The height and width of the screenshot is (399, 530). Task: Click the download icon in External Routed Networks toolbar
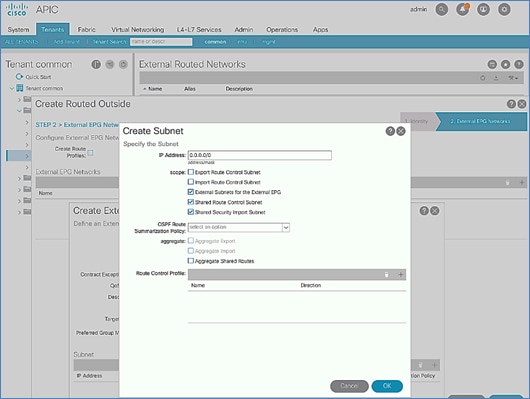(496, 78)
